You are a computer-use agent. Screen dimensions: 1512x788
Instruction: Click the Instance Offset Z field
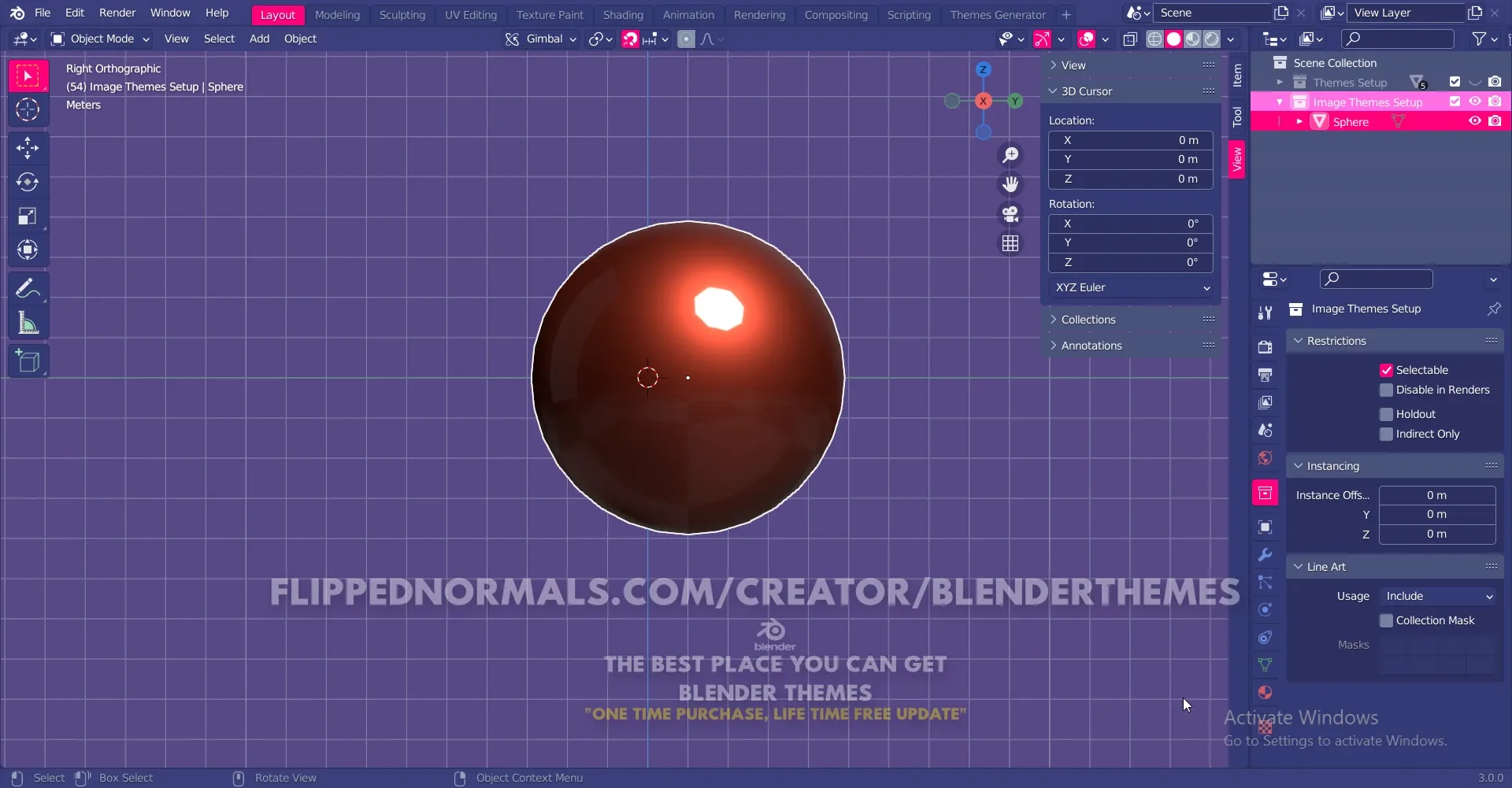[1436, 534]
